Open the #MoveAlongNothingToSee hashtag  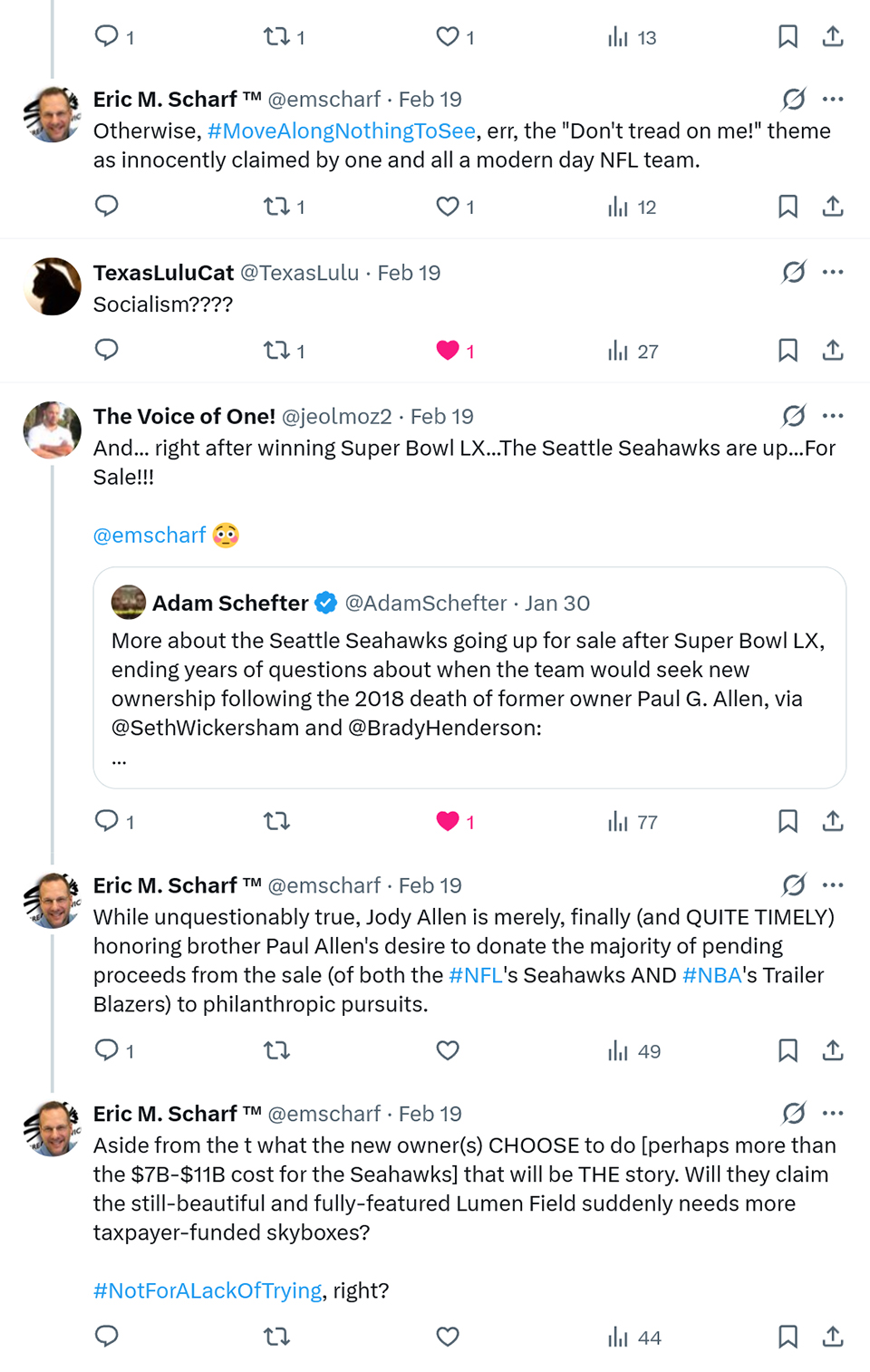[x=341, y=131]
